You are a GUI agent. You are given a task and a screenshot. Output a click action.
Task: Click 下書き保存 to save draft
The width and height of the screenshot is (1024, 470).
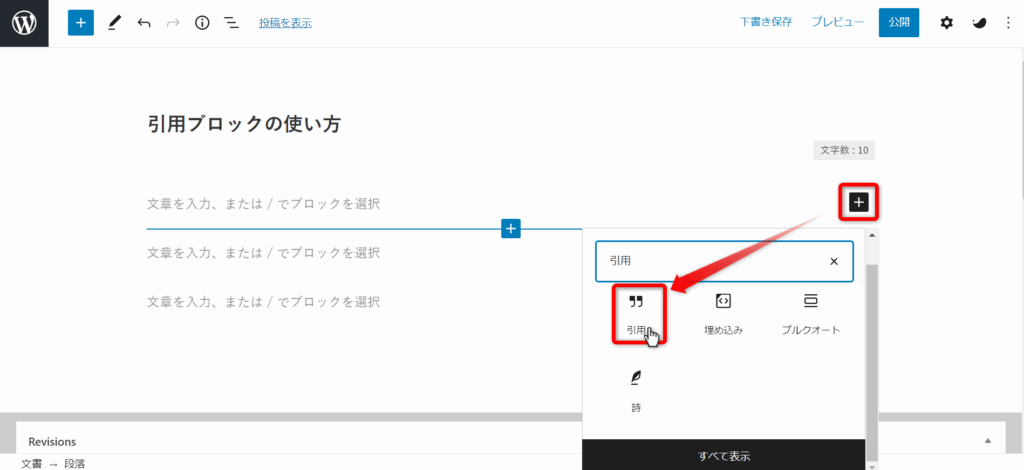(766, 22)
